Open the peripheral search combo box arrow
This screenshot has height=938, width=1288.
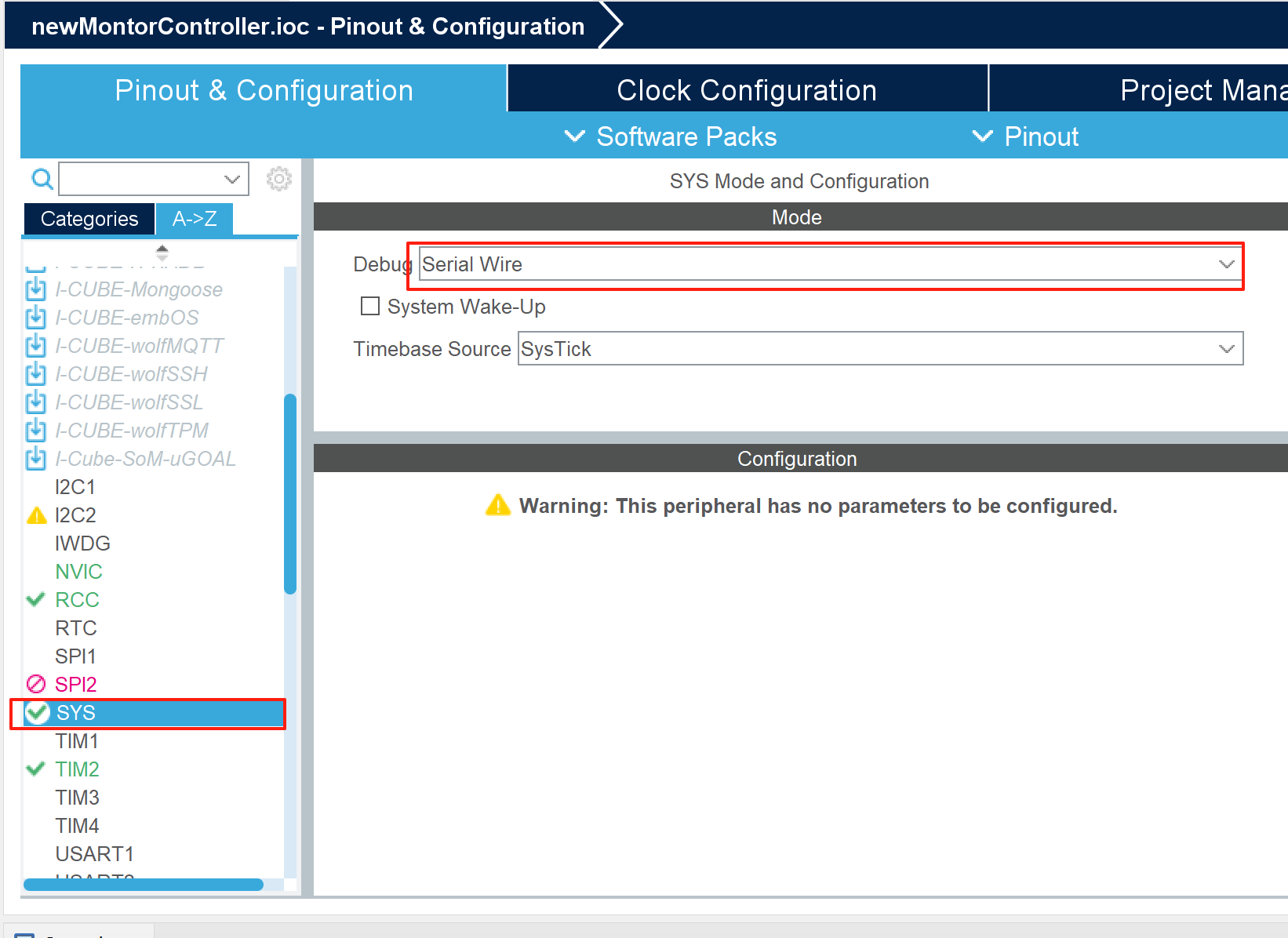232,180
